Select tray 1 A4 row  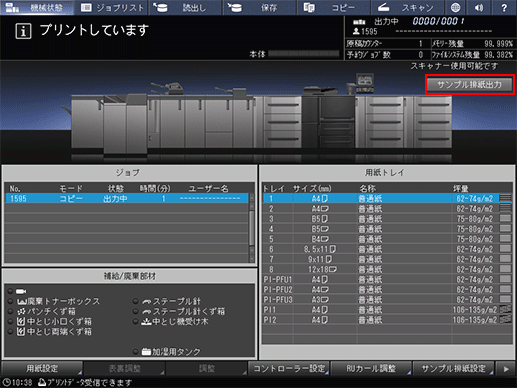pos(387,199)
